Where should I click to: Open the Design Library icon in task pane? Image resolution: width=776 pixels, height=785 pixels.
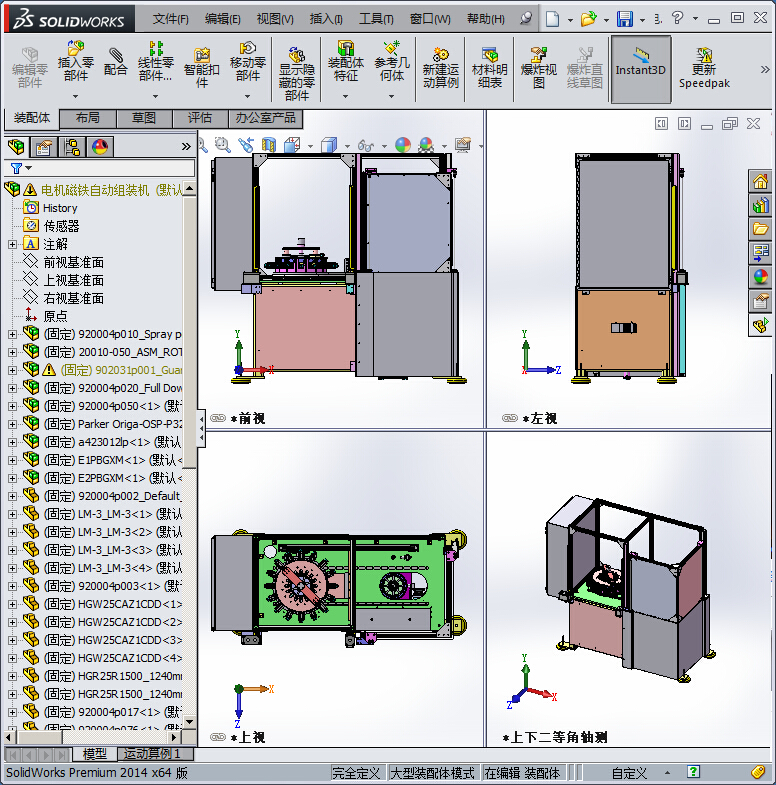(760, 205)
